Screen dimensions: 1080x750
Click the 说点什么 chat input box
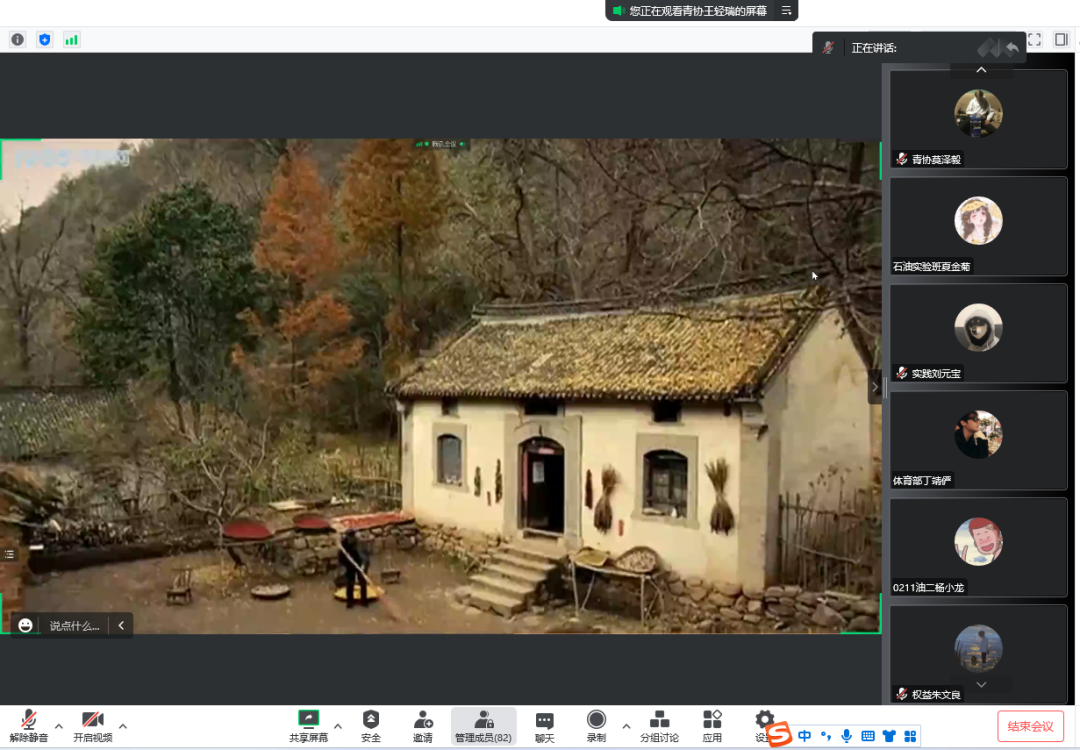[74, 626]
